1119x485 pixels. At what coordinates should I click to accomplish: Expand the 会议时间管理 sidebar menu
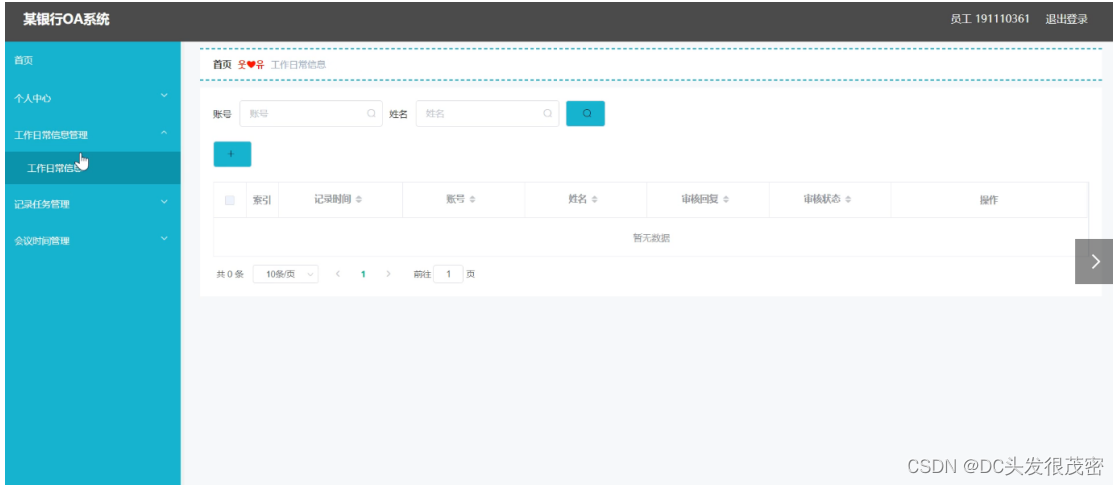coord(93,240)
